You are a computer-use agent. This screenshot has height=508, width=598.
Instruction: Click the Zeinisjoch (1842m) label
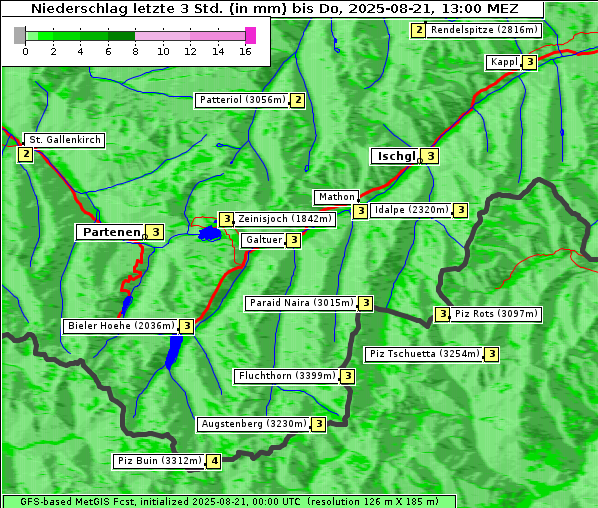(285, 219)
